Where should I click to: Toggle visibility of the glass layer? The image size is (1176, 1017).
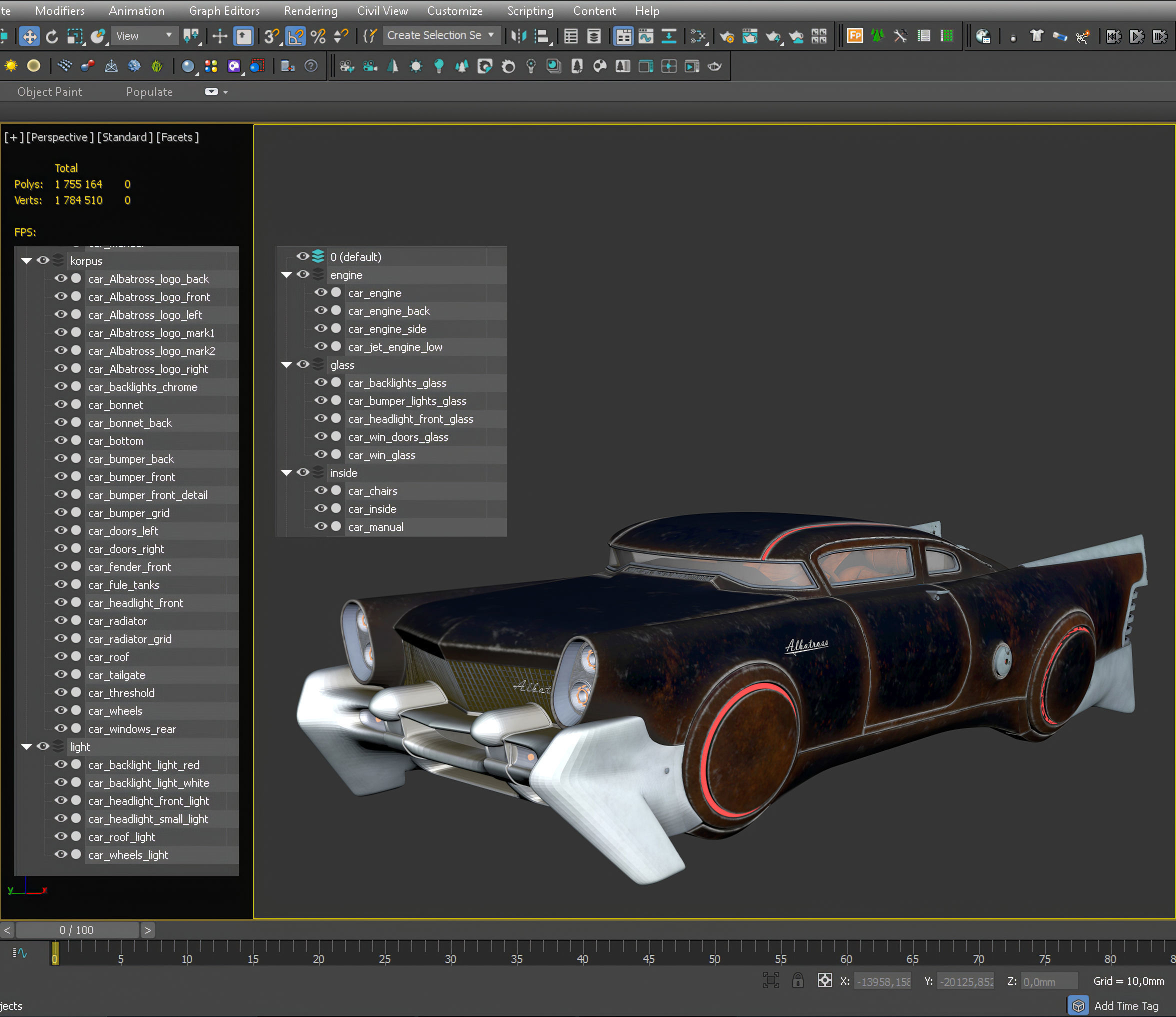click(x=303, y=364)
